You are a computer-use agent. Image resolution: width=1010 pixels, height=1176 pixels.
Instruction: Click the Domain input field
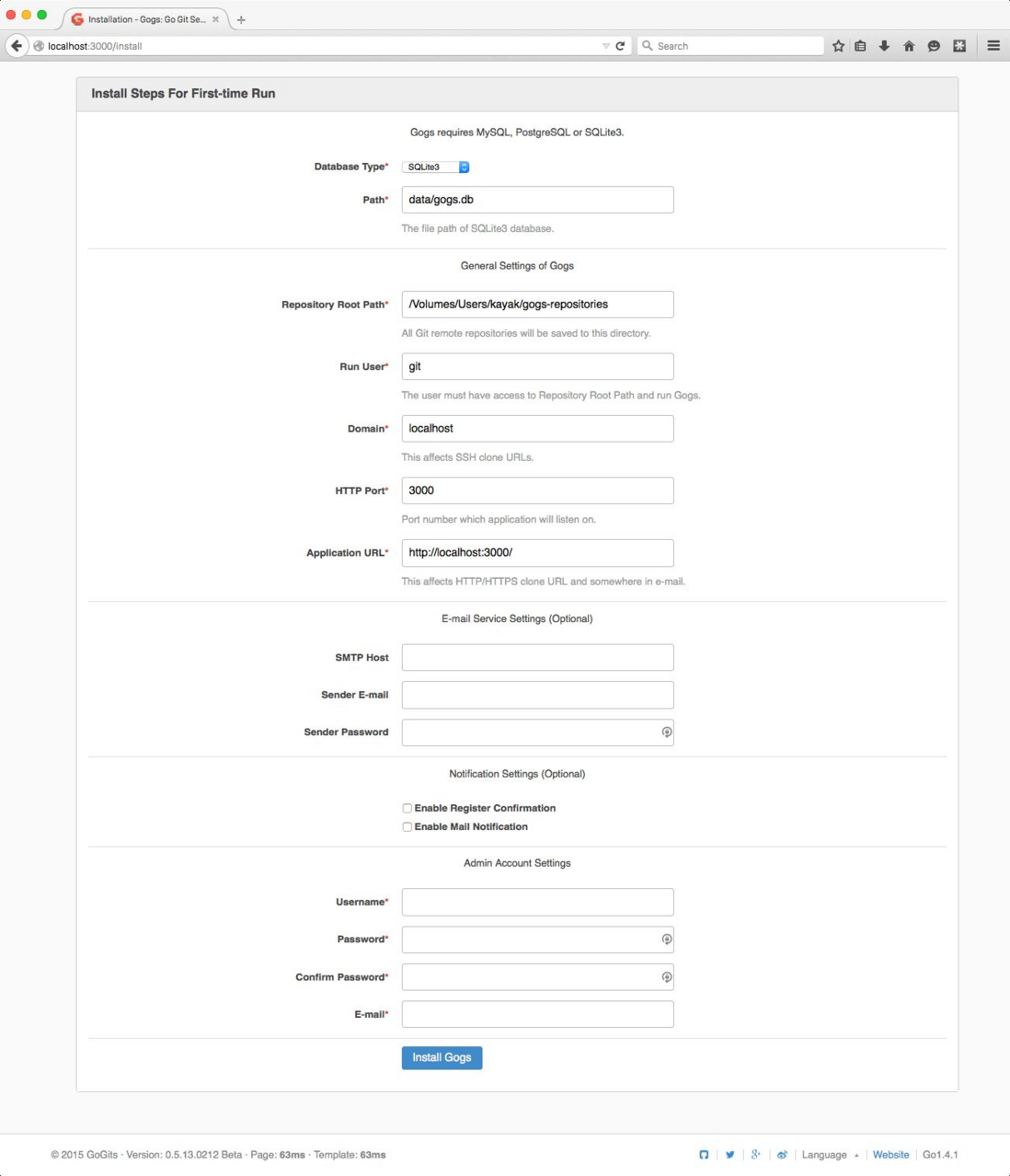[x=537, y=428]
